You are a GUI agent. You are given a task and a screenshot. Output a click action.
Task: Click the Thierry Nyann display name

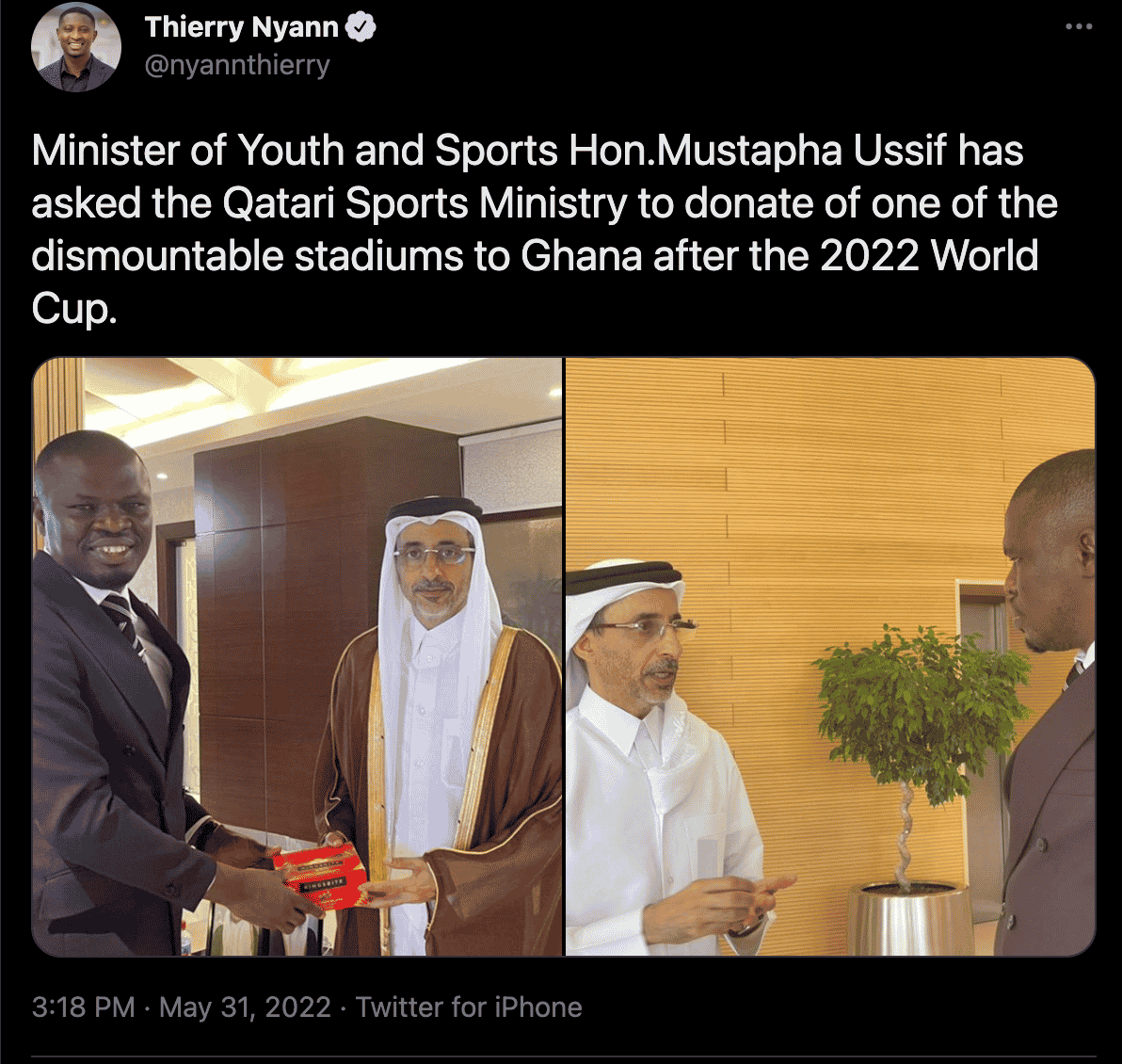(241, 27)
